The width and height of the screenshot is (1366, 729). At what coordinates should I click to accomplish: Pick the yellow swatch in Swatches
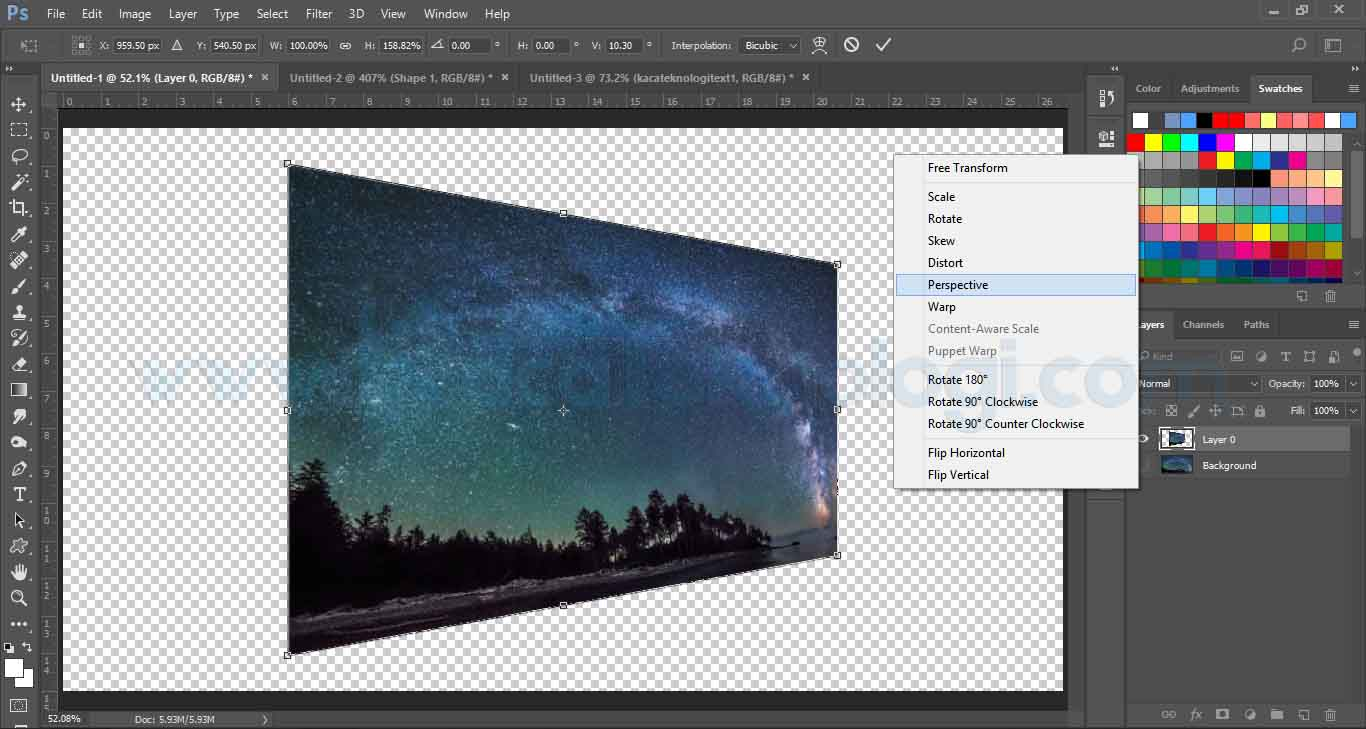point(1153,142)
